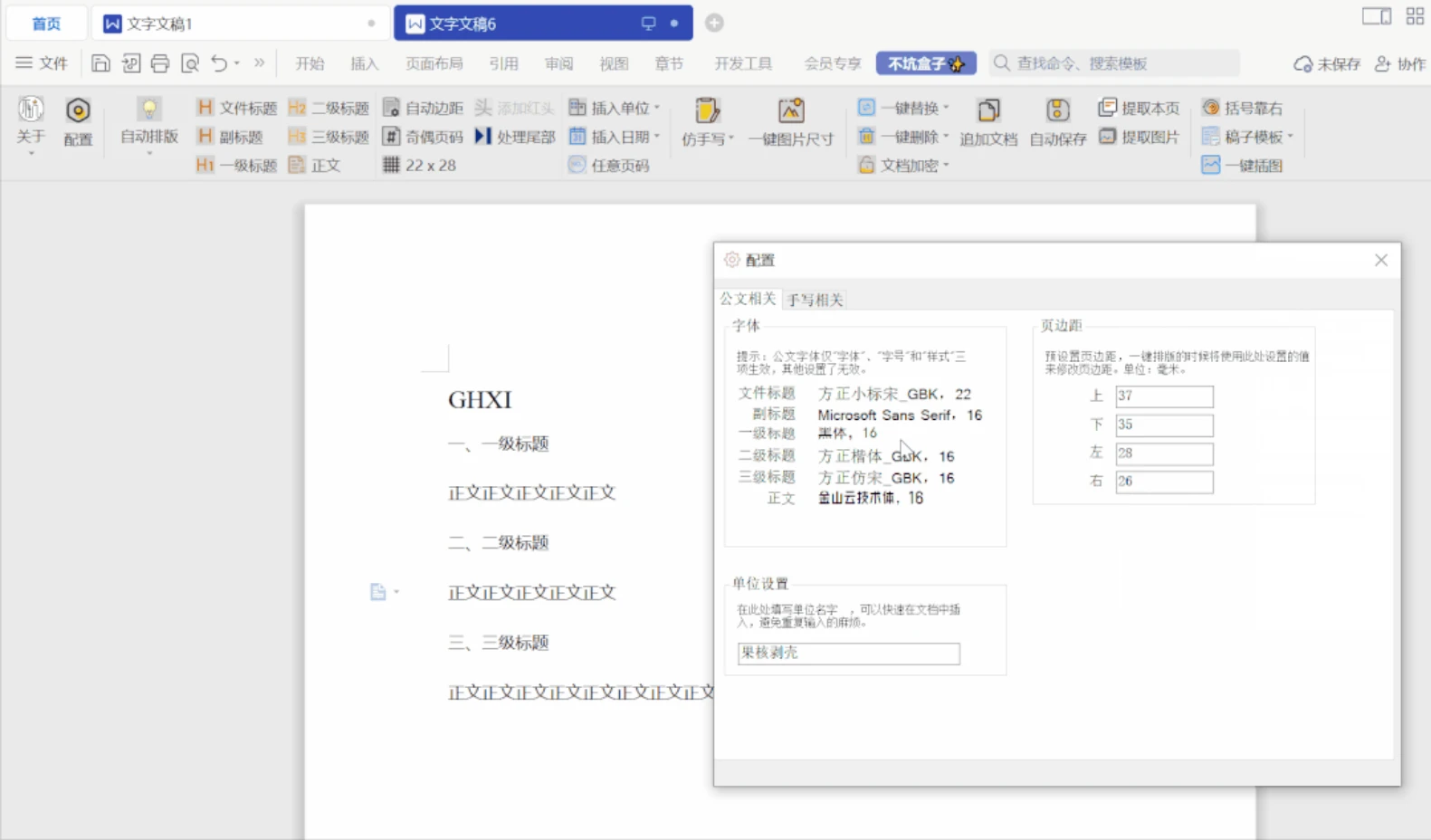
Task: Go to 首页 home tab
Action: tap(46, 24)
